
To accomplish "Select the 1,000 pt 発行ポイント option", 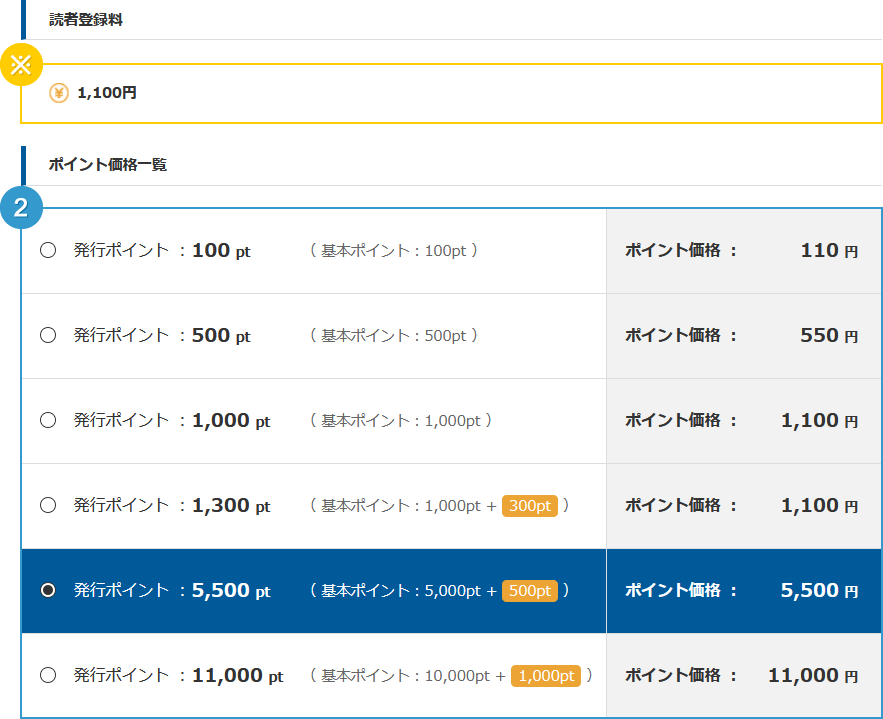I will pos(47,421).
